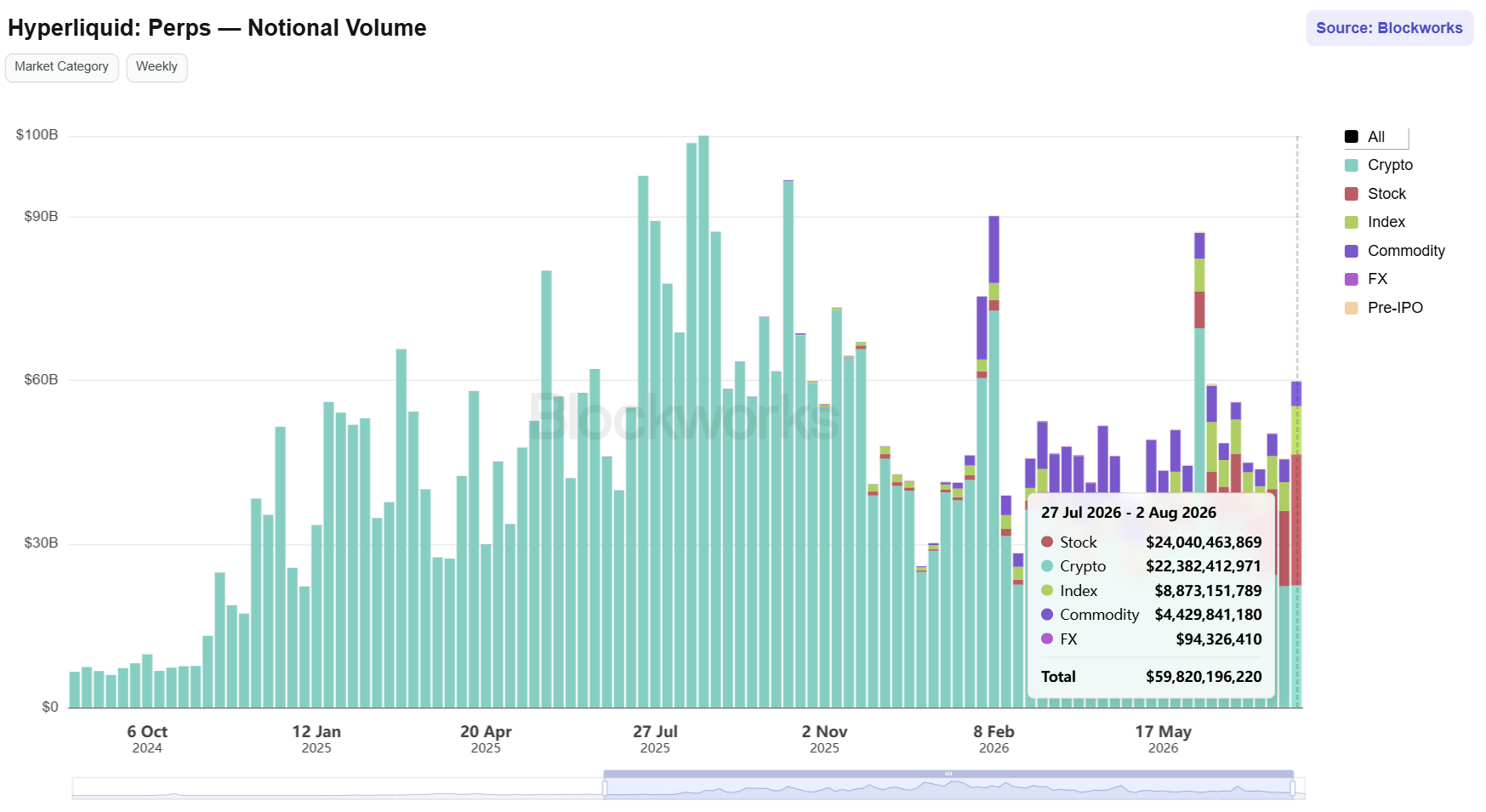Click the chart title 'Hyperliquid: Perps — Notional Volume'

(x=217, y=28)
